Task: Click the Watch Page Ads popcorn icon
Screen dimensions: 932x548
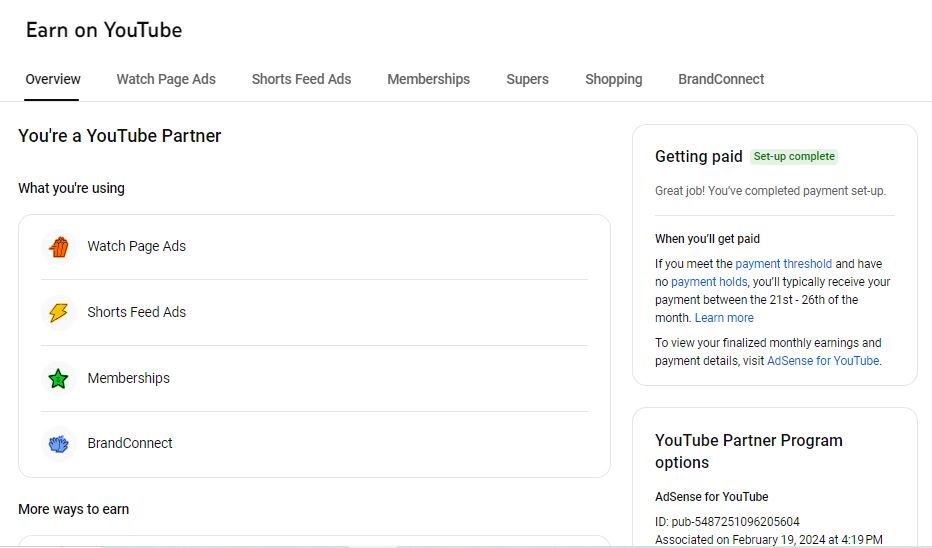Action: tap(59, 247)
